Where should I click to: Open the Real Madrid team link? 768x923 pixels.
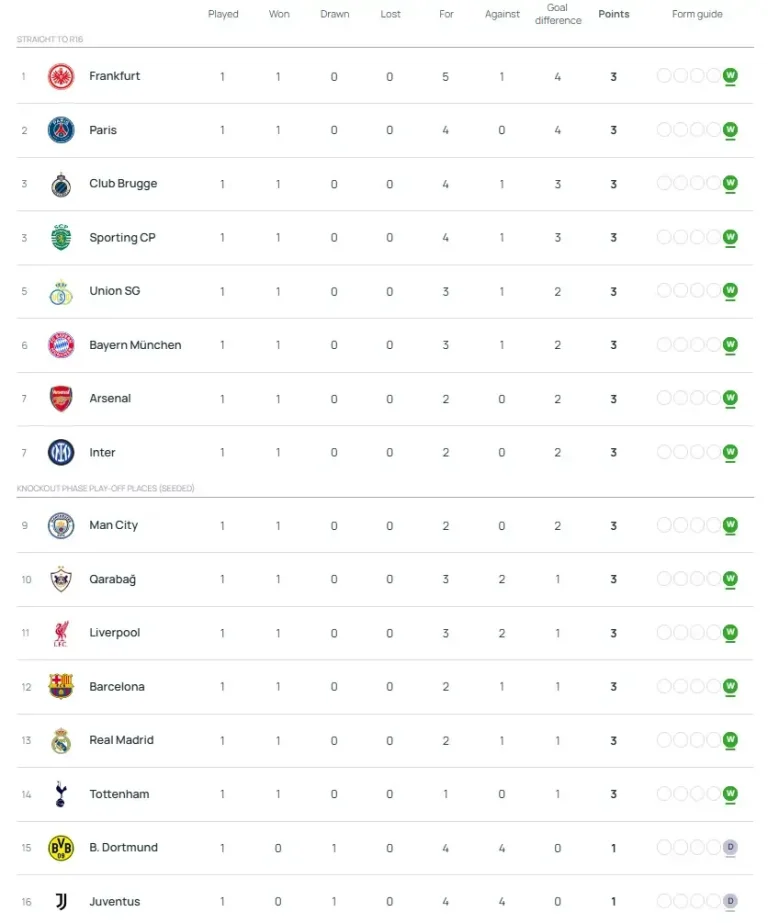(x=119, y=741)
